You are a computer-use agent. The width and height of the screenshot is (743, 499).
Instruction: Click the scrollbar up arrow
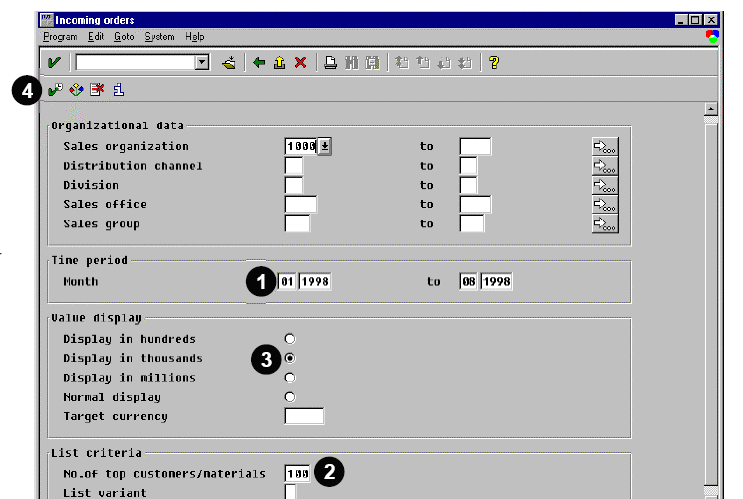point(710,109)
